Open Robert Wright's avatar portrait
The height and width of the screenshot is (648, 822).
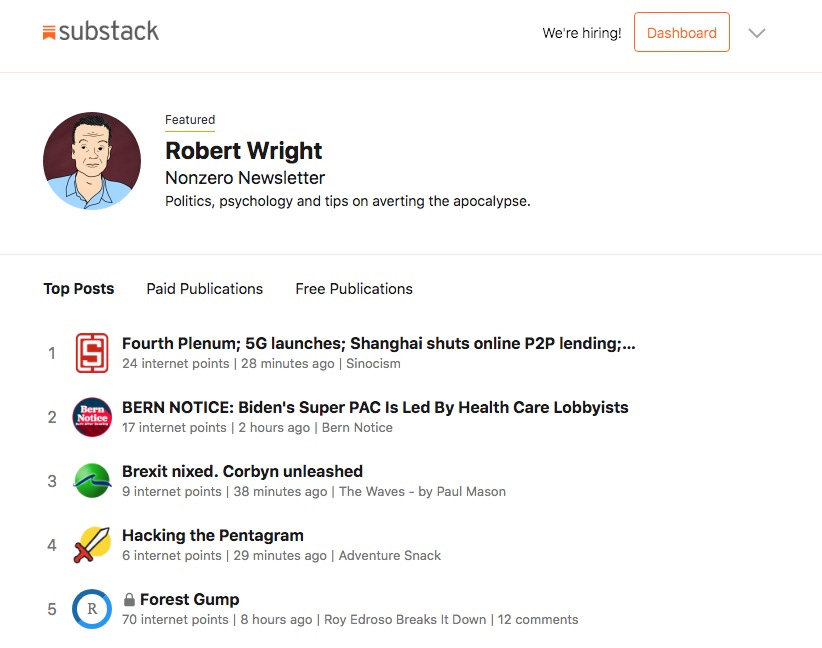pos(92,161)
